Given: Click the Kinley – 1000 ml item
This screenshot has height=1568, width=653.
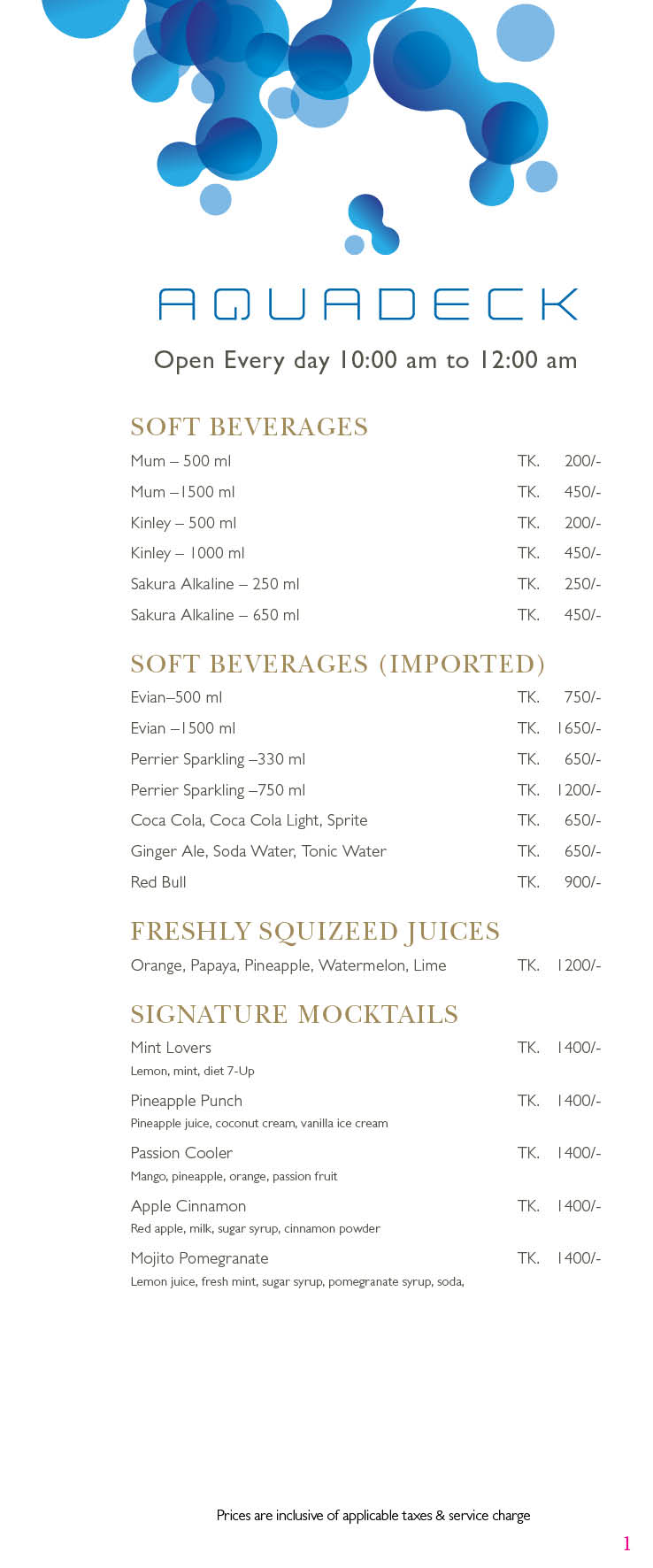Looking at the screenshot, I should point(187,553).
